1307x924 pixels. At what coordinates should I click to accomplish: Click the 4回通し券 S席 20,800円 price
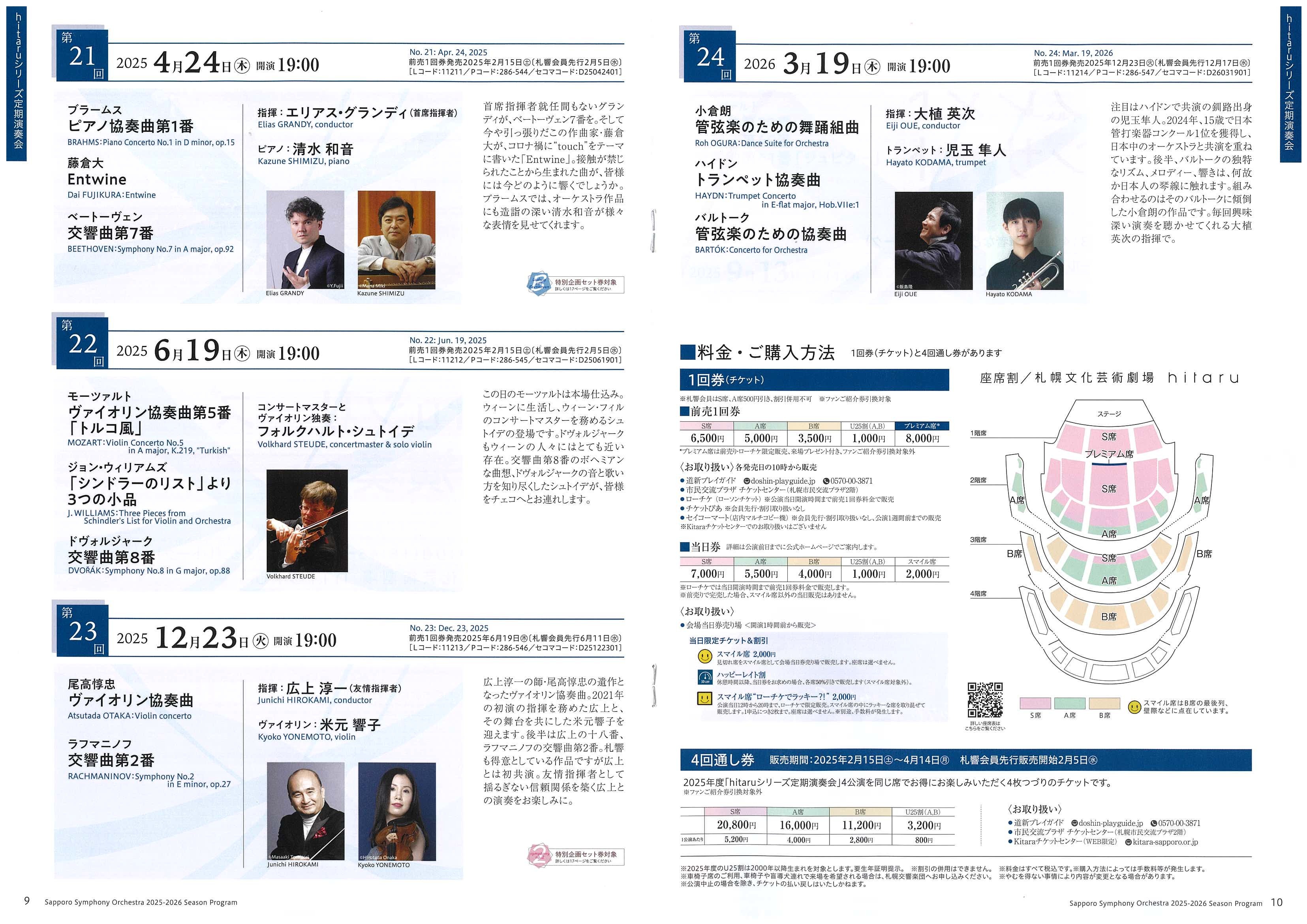(736, 825)
